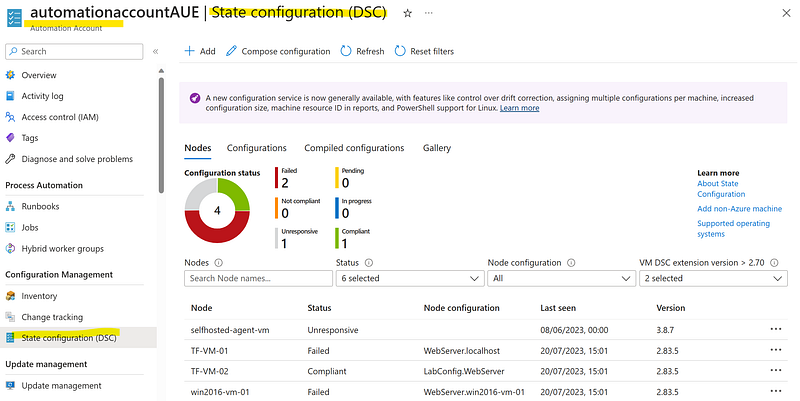Select the selfhosted-agent-vm node

(230, 330)
